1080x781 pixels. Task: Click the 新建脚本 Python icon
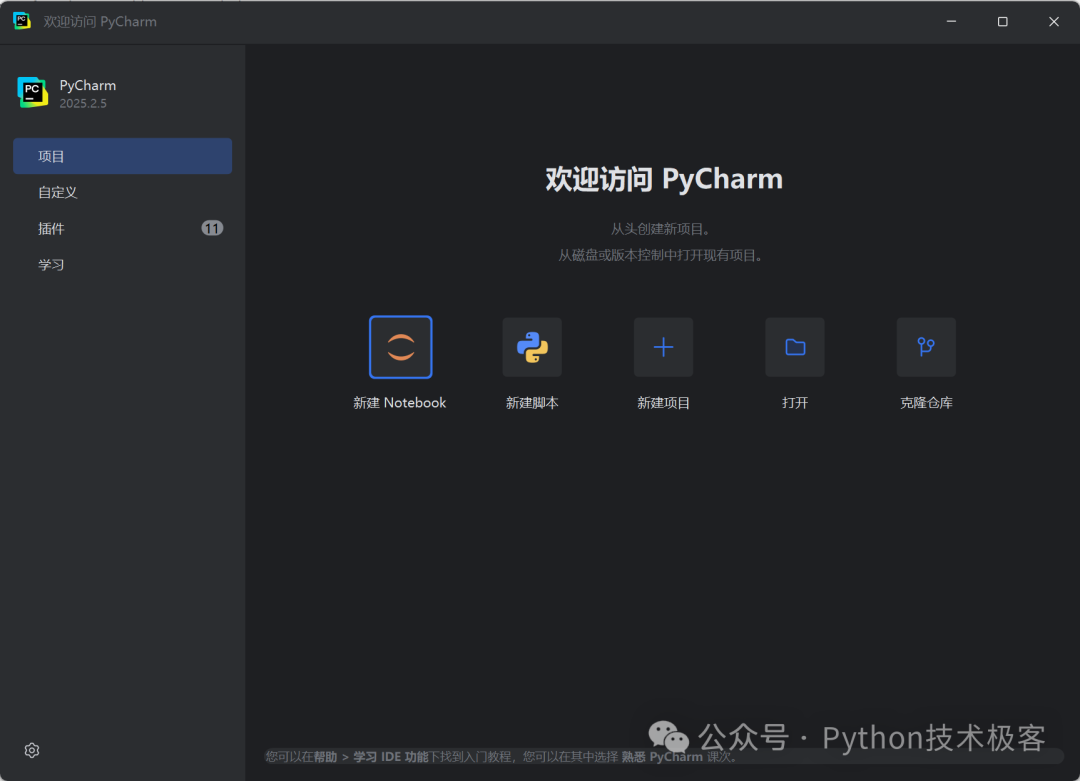[532, 347]
